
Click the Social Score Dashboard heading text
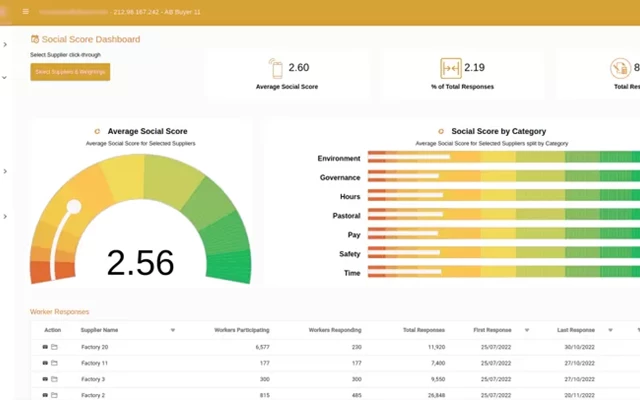(91, 39)
